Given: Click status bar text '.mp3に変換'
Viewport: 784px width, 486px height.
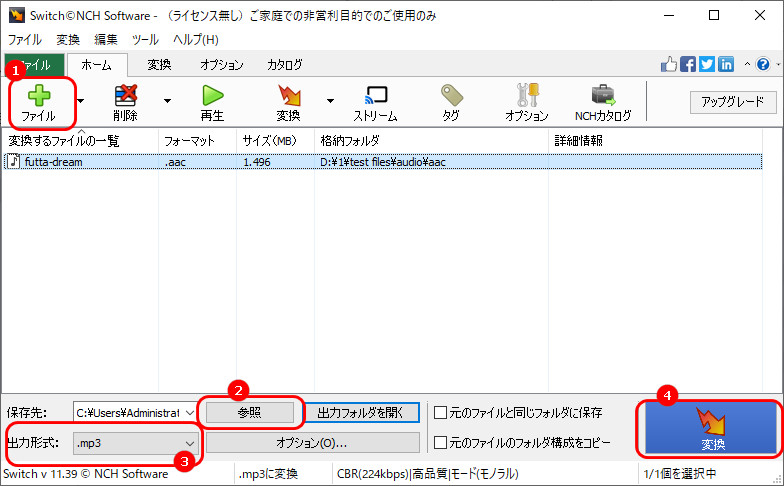Looking at the screenshot, I should (x=268, y=474).
